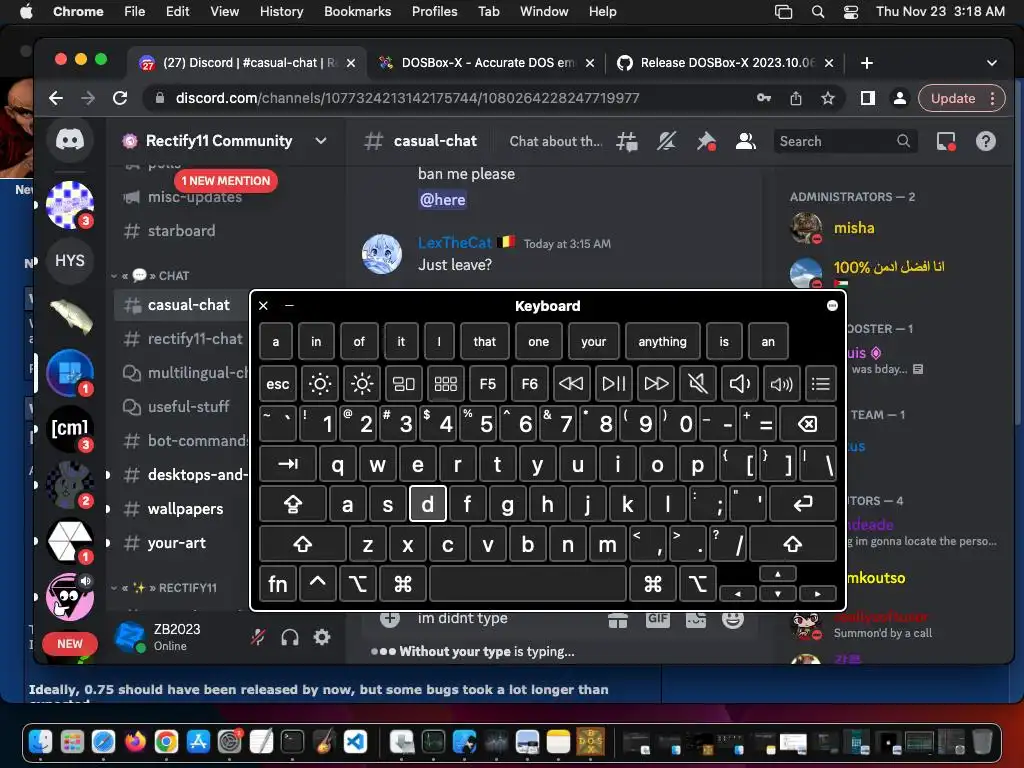
Task: Toggle microphone mute in user panel
Action: (258, 637)
